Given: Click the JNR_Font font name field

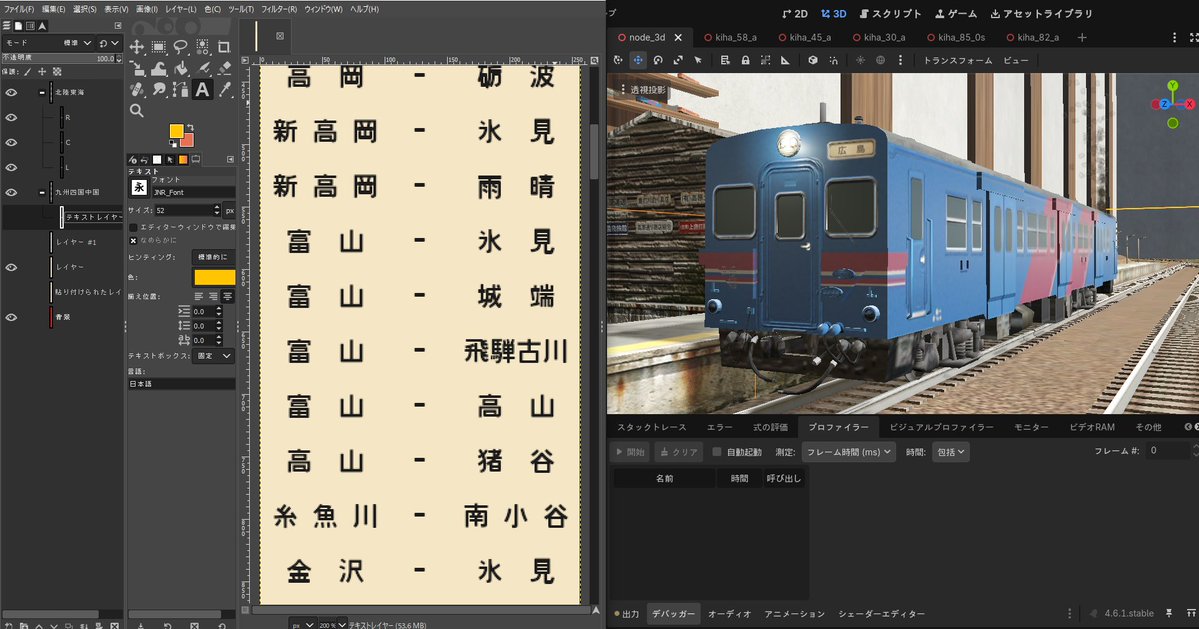Looking at the screenshot, I should tap(193, 193).
